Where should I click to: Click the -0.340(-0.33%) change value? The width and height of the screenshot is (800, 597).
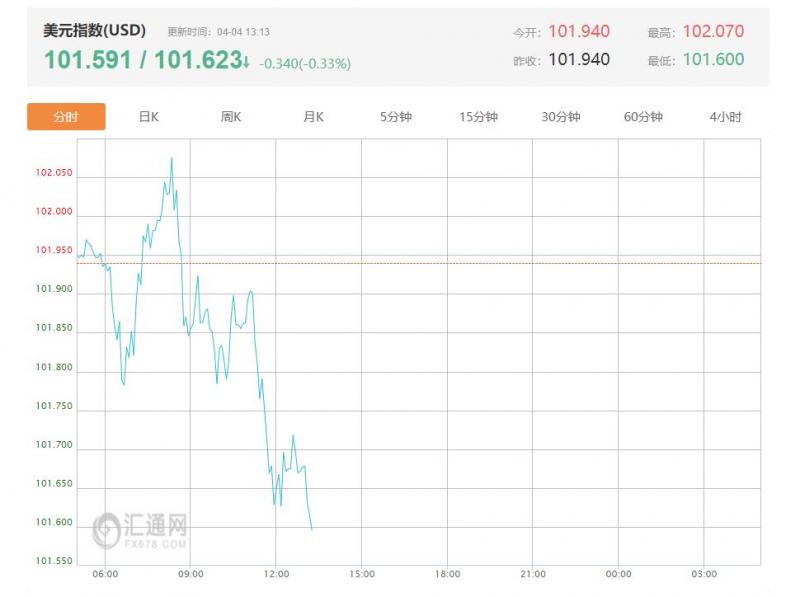click(x=305, y=64)
